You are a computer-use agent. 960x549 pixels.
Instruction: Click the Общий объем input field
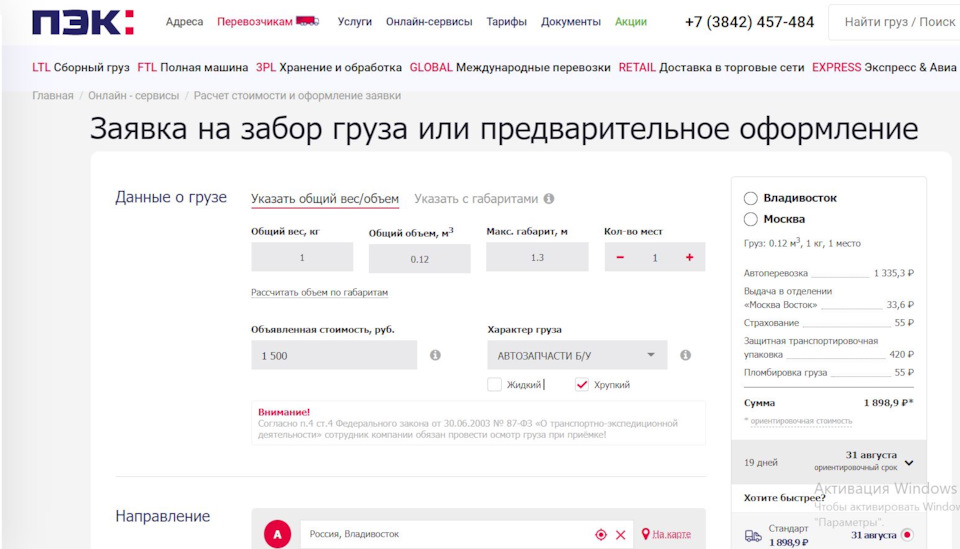(419, 258)
